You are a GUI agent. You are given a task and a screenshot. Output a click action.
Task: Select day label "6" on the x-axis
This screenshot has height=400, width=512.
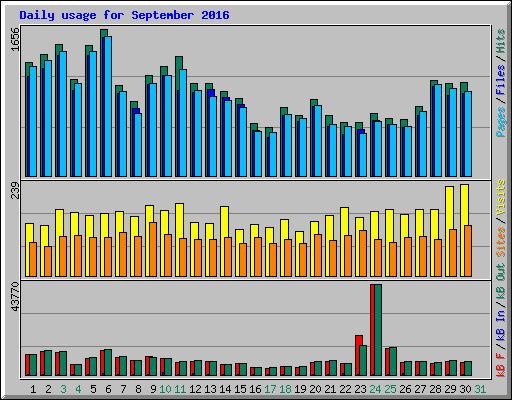click(x=108, y=389)
